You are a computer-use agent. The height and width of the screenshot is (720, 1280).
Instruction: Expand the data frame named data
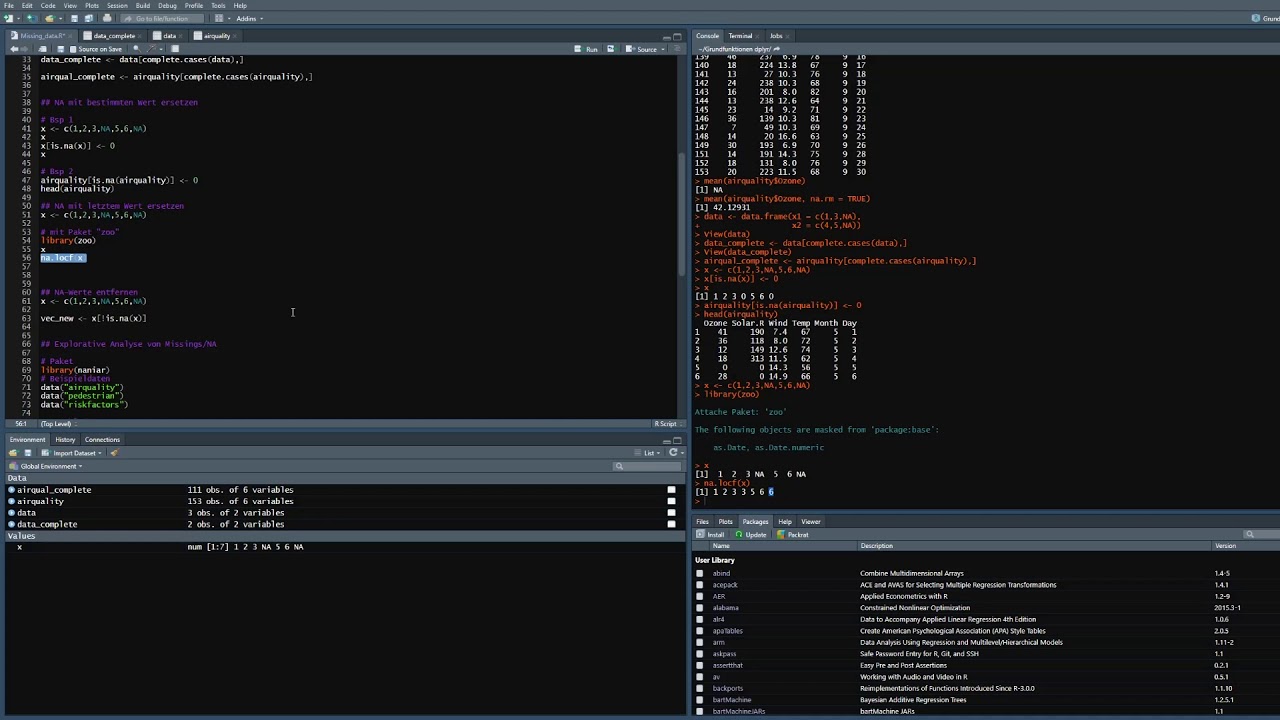(x=11, y=513)
